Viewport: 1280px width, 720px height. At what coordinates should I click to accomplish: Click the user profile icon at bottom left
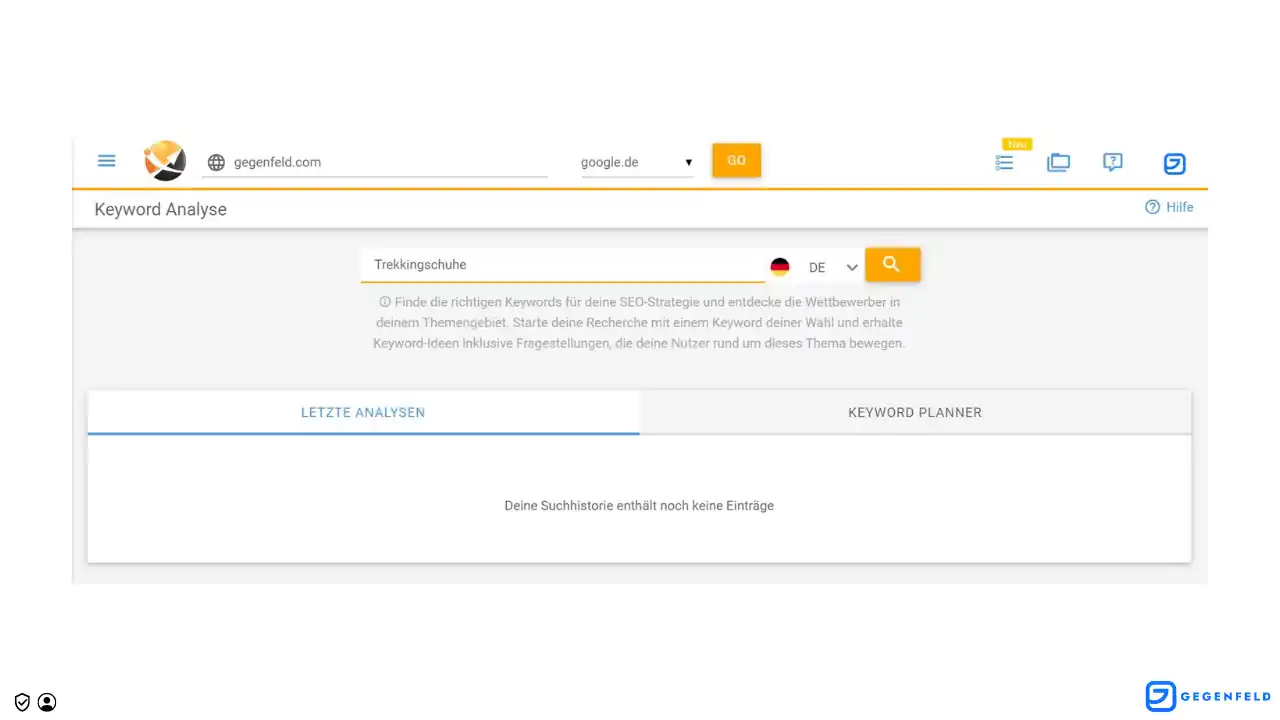47,702
